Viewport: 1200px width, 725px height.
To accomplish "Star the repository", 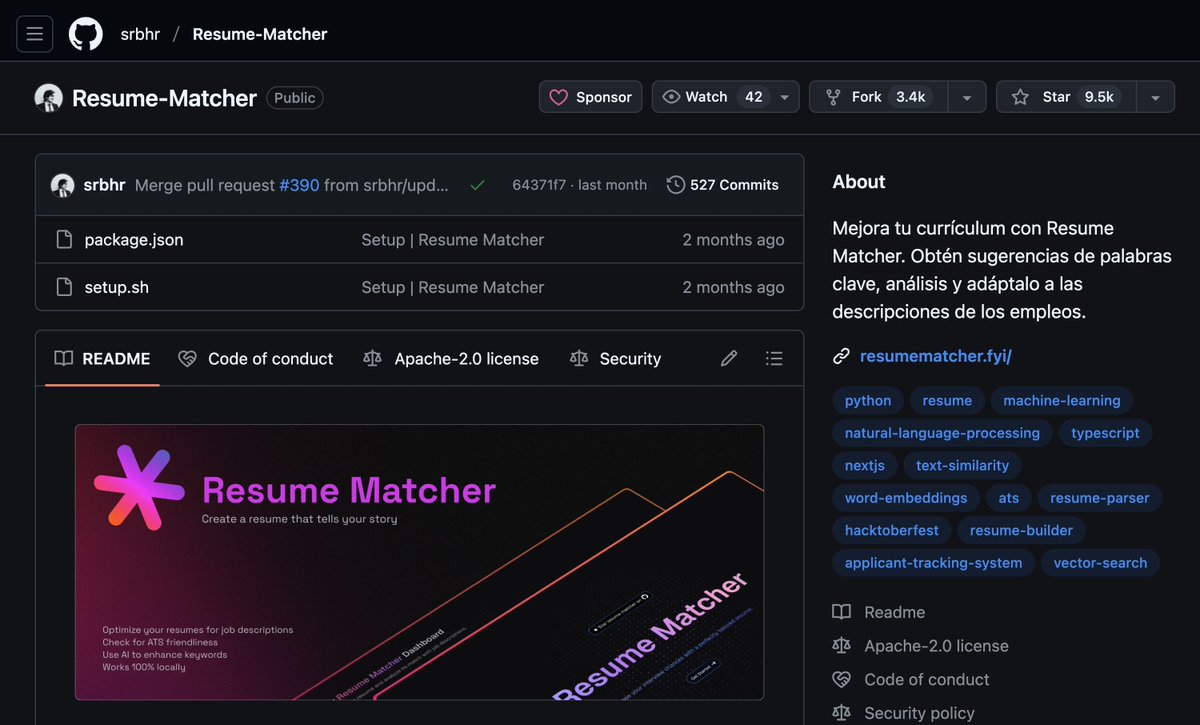I will tap(1066, 97).
